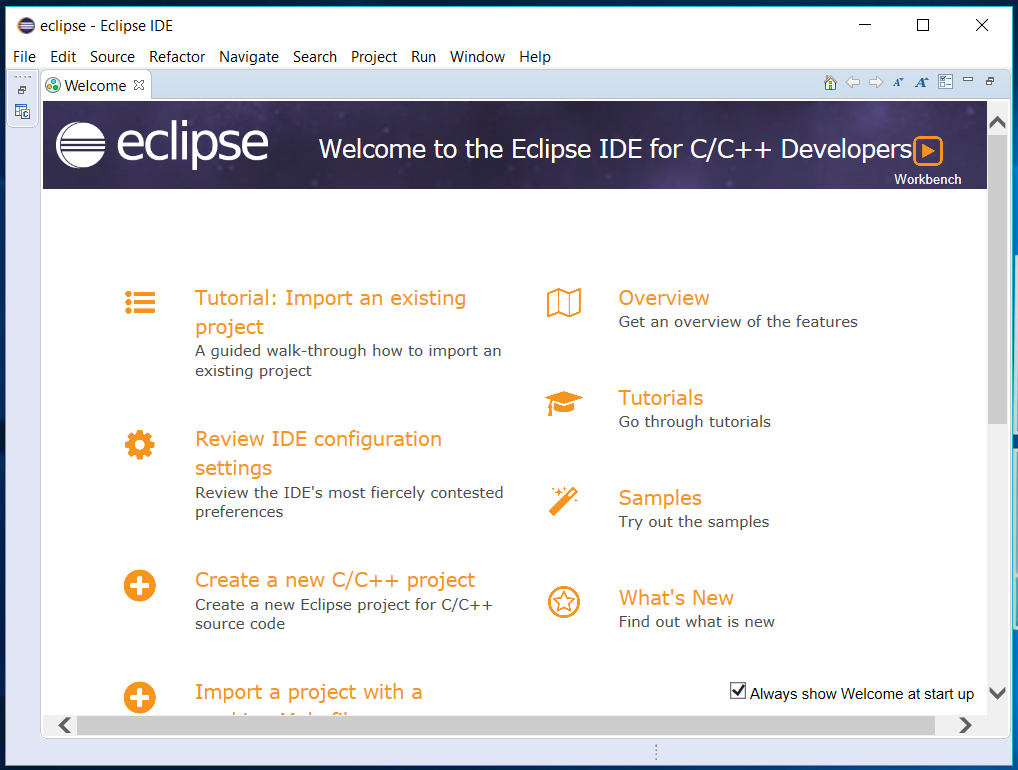The image size is (1018, 770).
Task: Click the horizontal scrollbar right arrow
Action: [x=965, y=725]
